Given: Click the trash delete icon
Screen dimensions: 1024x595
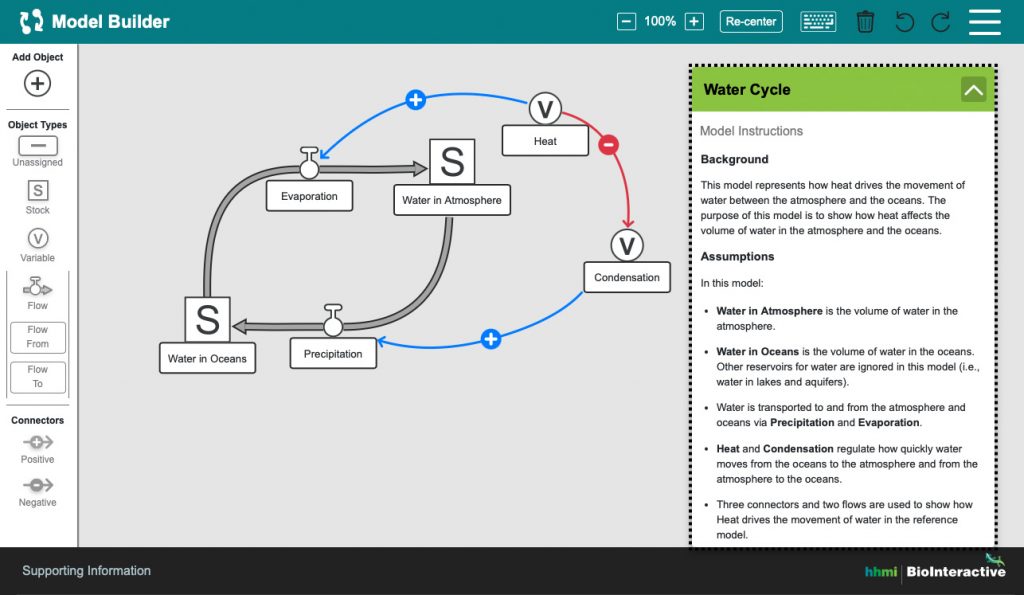Looking at the screenshot, I should click(x=865, y=22).
